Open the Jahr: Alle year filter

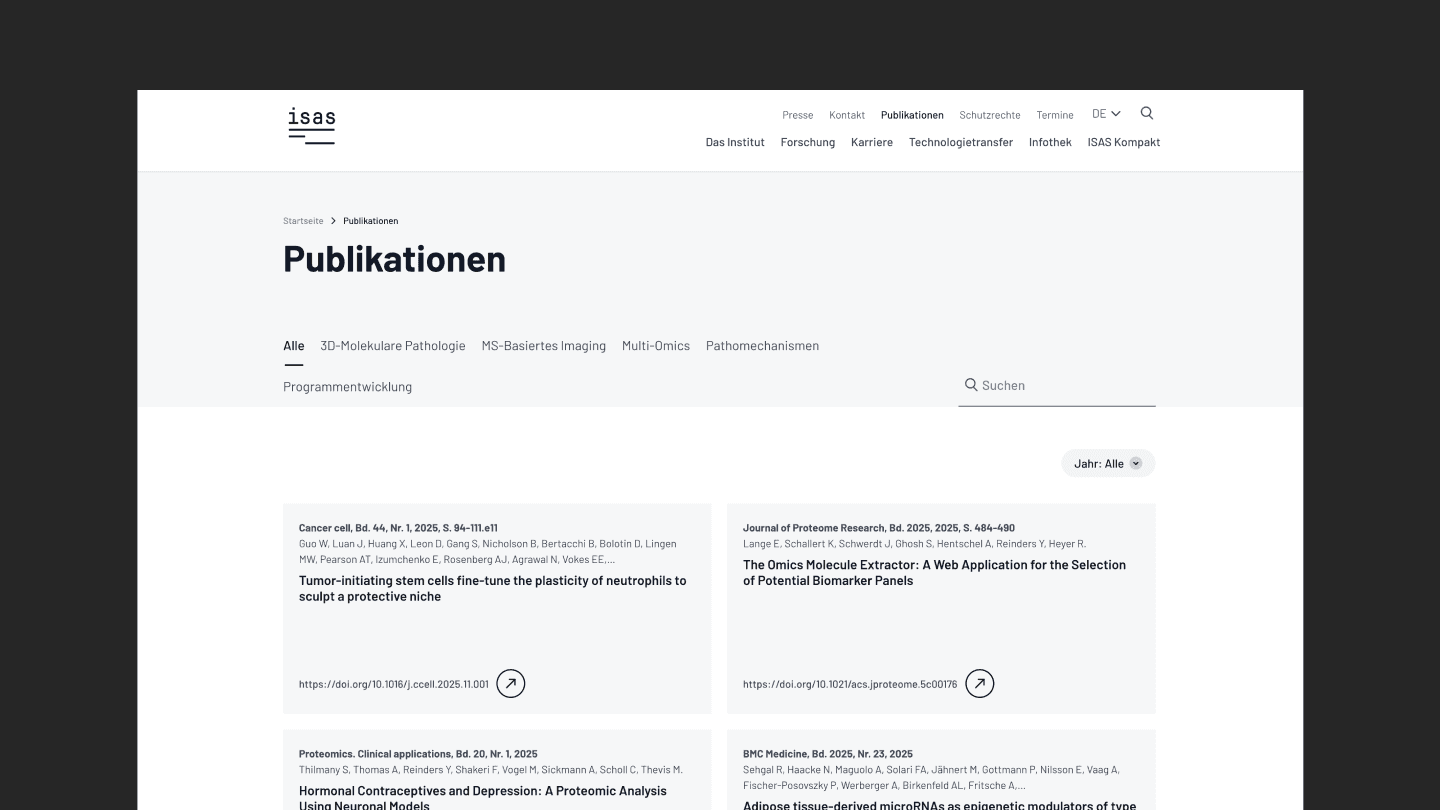[1108, 463]
